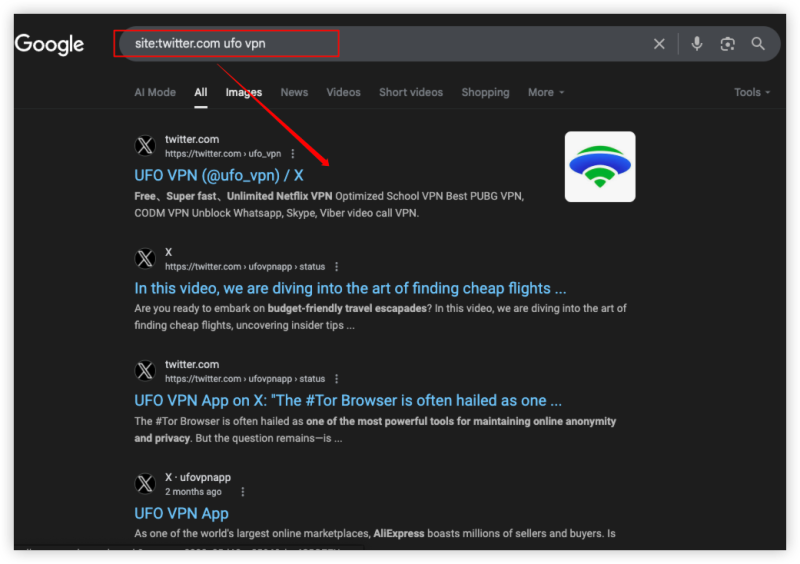Expand the More dropdown
Image resolution: width=800 pixels, height=564 pixels.
(546, 92)
